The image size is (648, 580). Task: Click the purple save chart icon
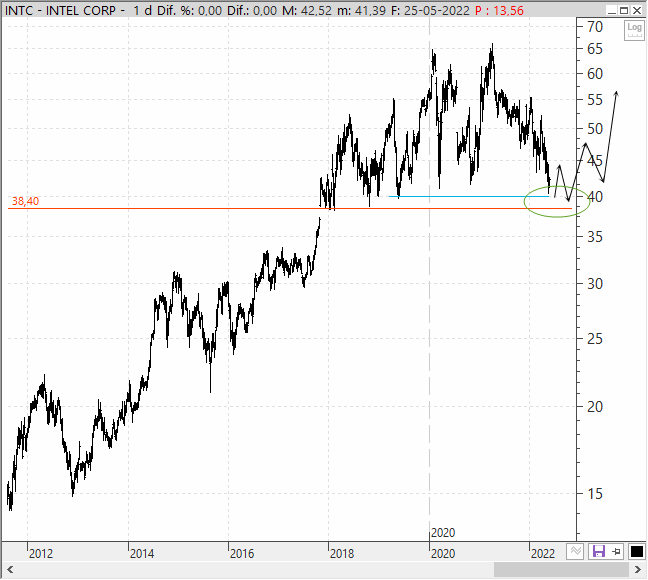coord(598,551)
